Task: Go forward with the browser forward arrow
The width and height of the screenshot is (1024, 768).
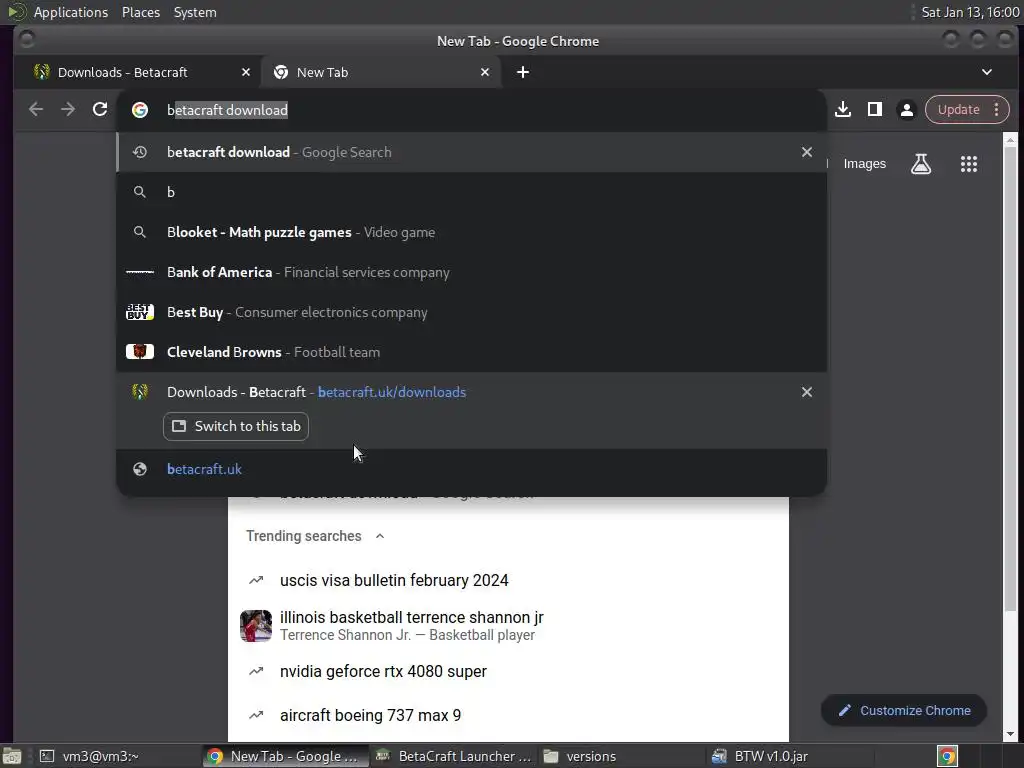Action: click(x=68, y=110)
